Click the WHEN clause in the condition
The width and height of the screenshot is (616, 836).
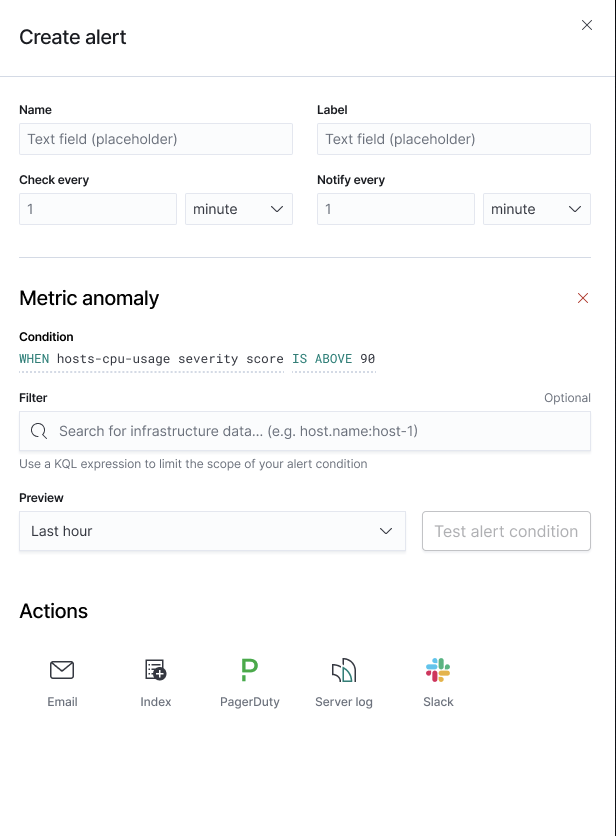point(35,359)
